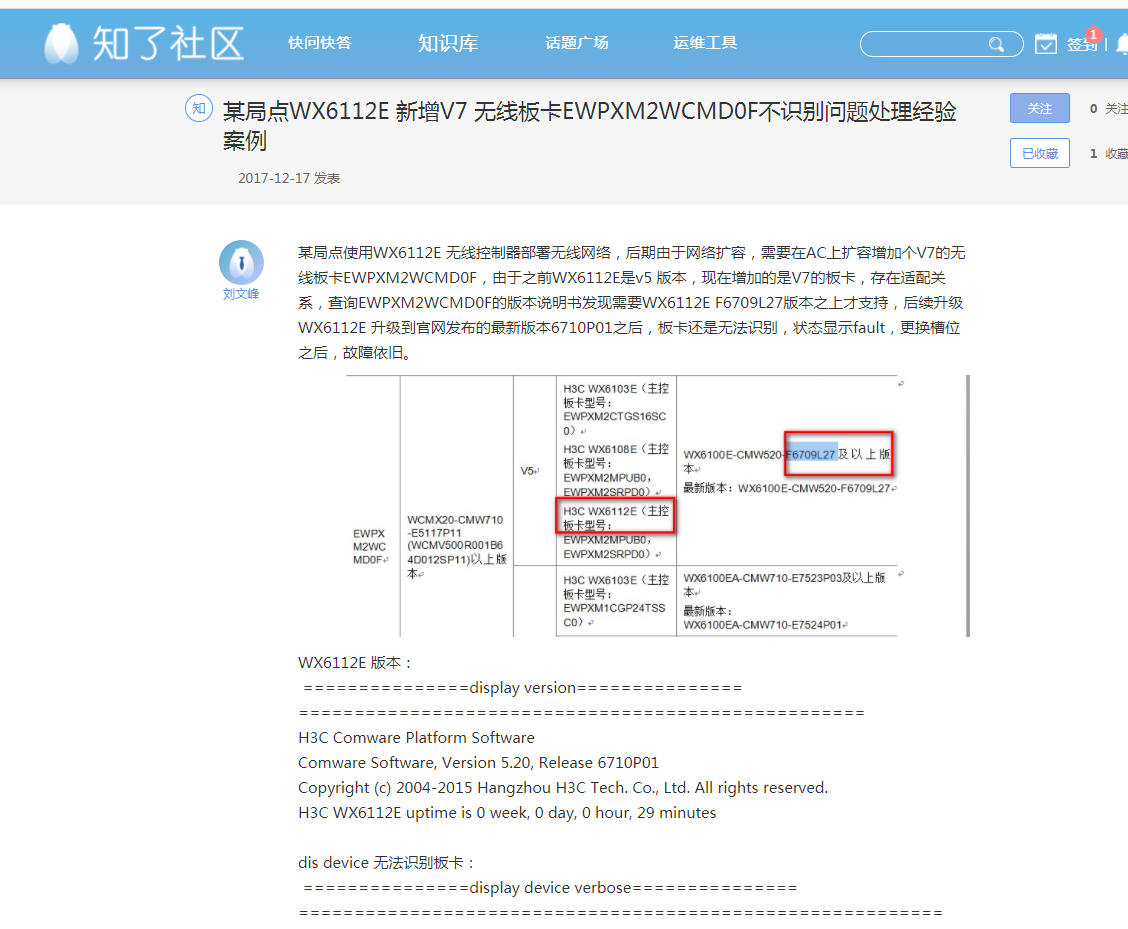
Task: Open the 知识库 nav item
Action: [448, 43]
